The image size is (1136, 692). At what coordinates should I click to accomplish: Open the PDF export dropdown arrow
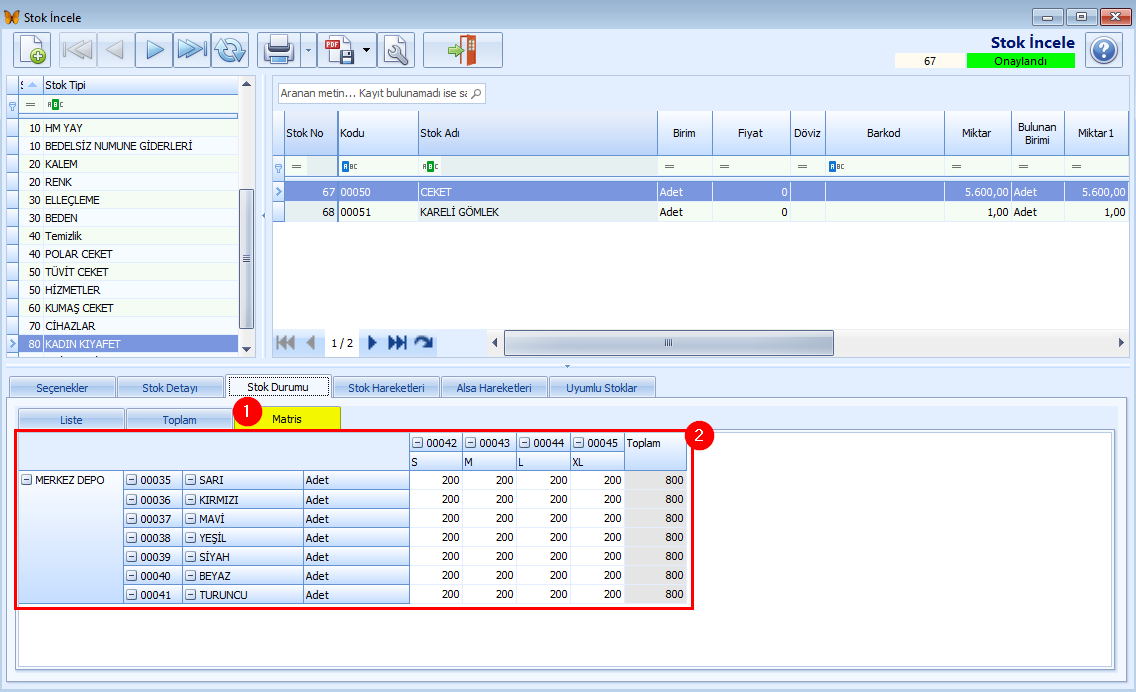pyautogui.click(x=368, y=50)
